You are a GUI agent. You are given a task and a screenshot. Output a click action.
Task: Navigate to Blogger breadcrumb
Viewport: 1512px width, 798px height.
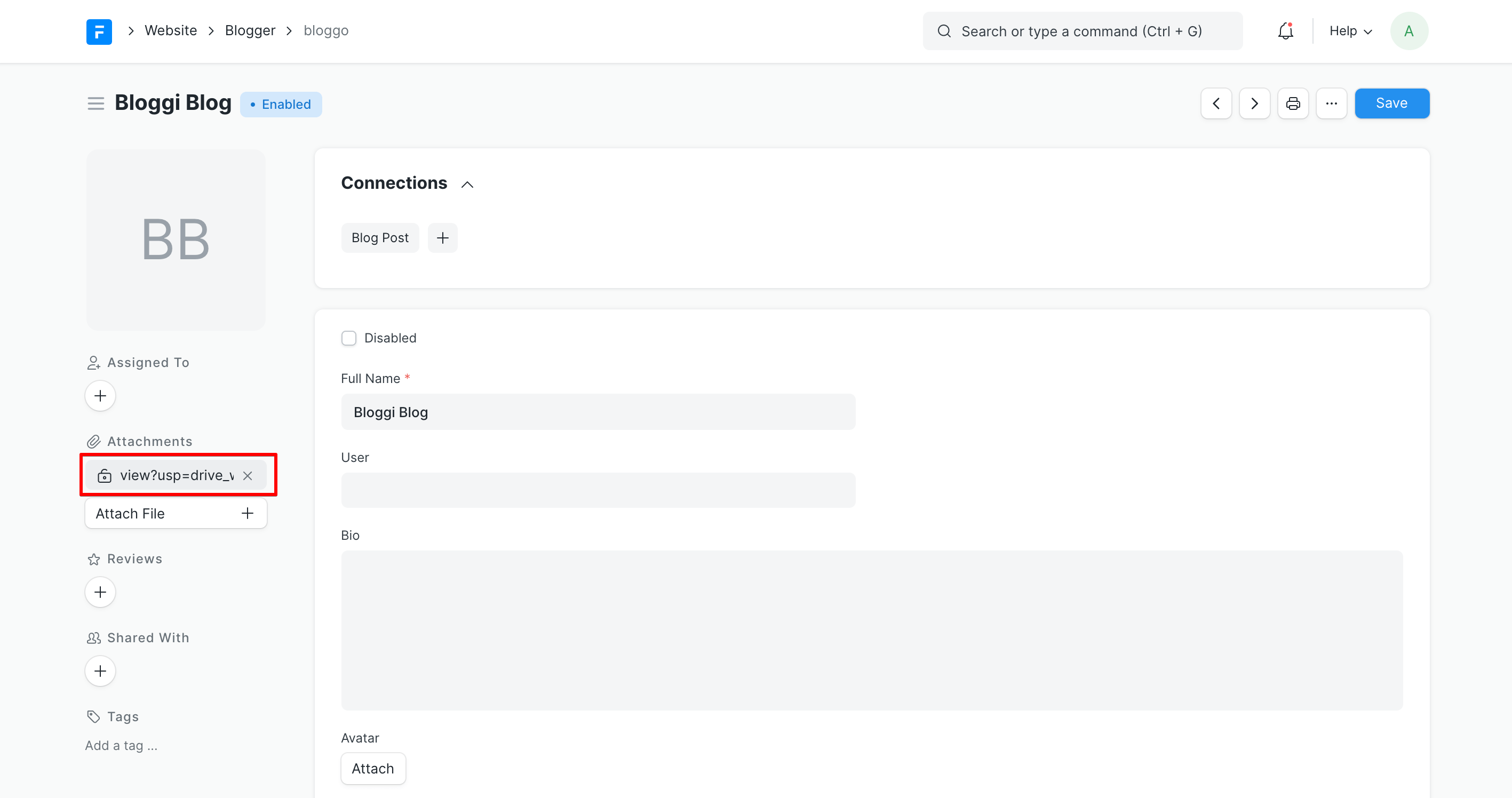tap(250, 30)
